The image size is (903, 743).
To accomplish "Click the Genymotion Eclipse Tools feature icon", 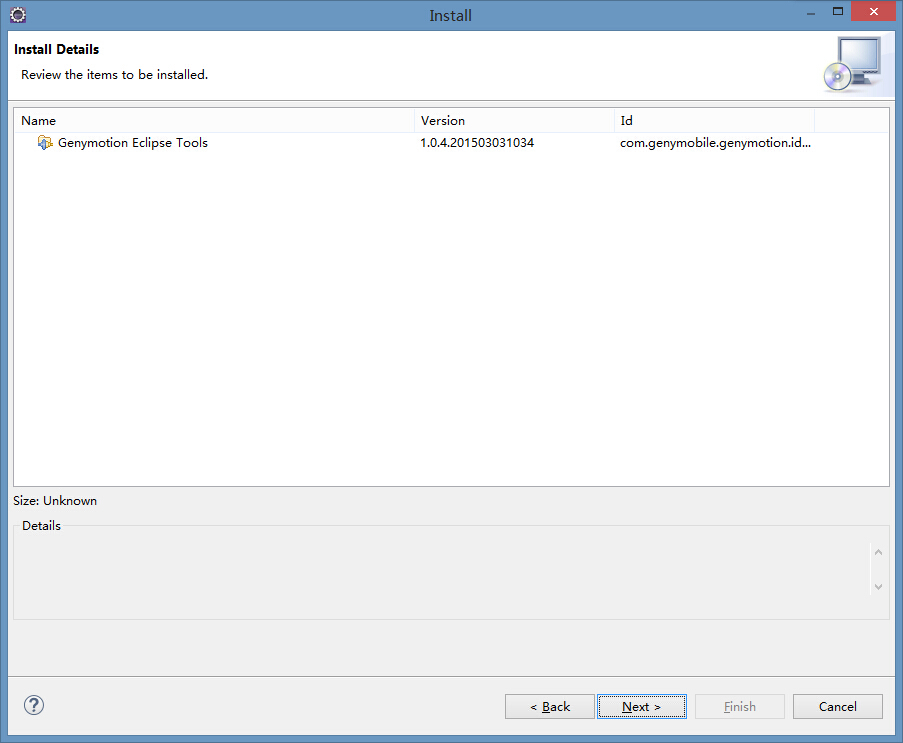I will 45,142.
